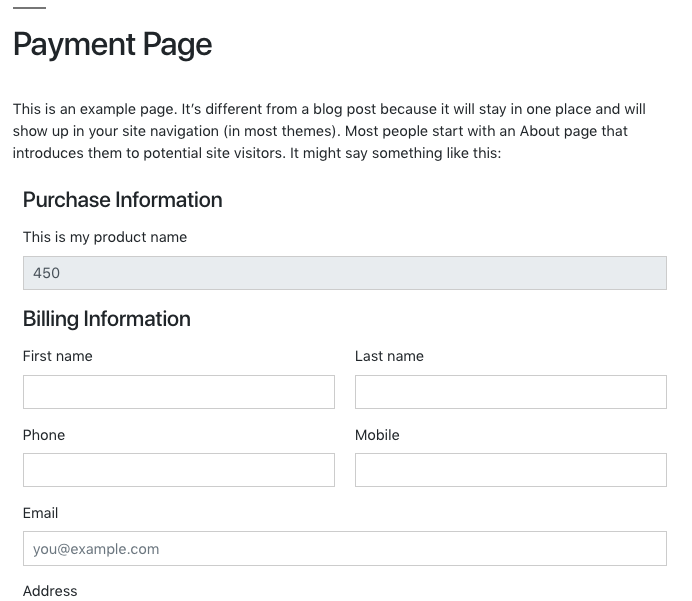Click the "Mobile" label text
Screen dimensions: 692x601
(x=377, y=435)
